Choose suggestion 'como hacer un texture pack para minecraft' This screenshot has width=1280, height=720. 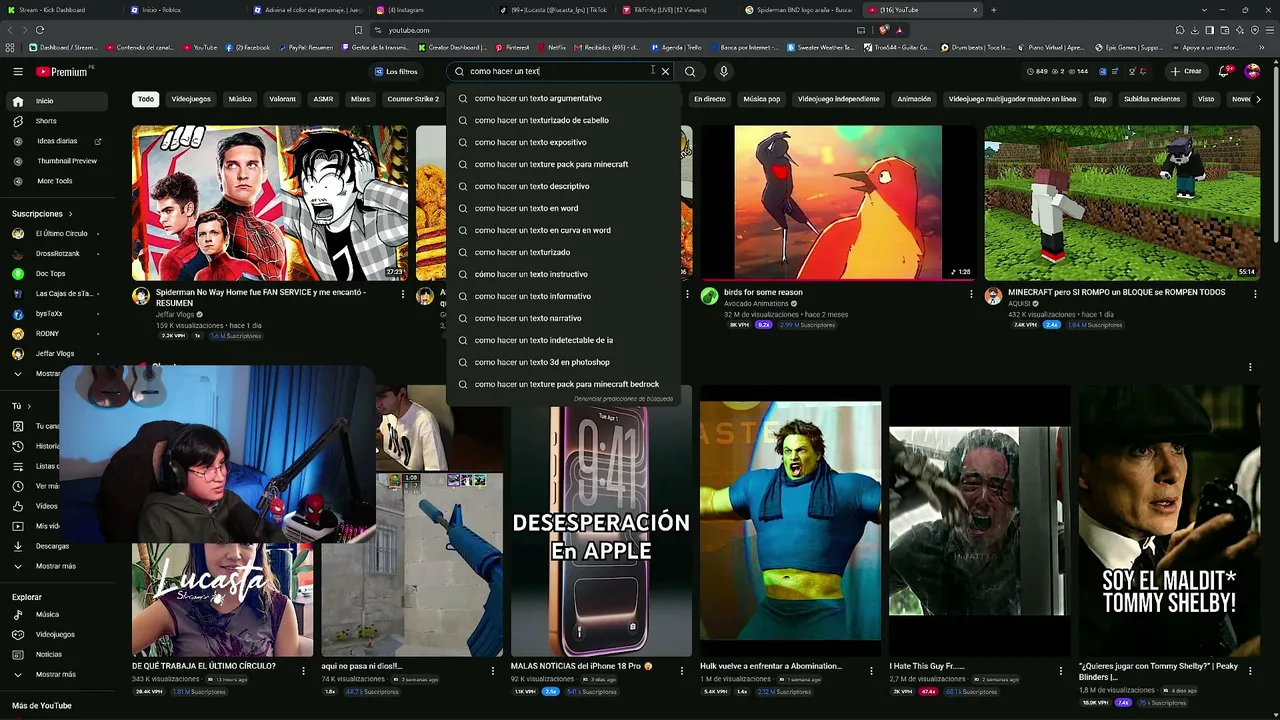(x=564, y=164)
